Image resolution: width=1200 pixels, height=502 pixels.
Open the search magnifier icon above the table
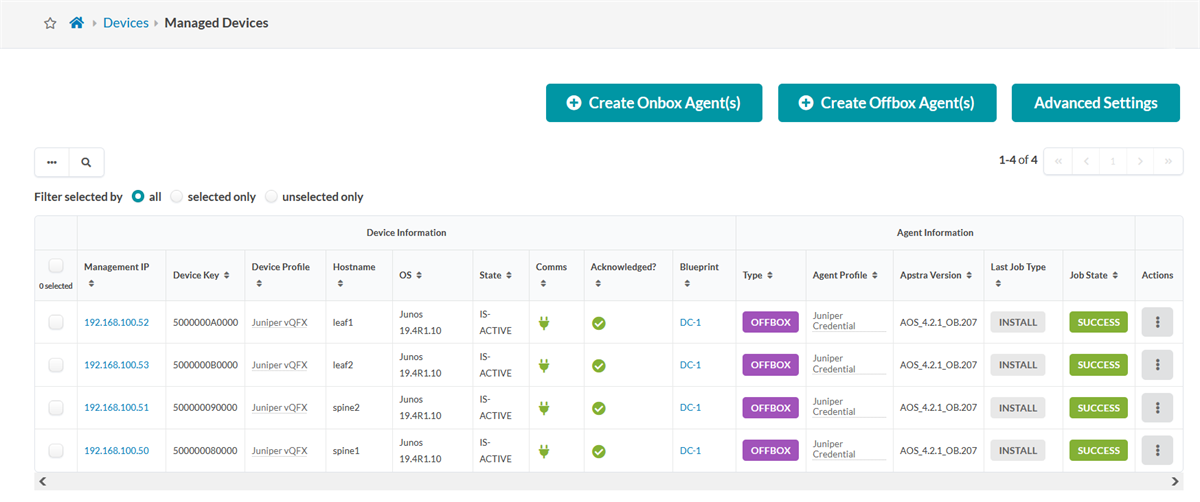click(86, 162)
